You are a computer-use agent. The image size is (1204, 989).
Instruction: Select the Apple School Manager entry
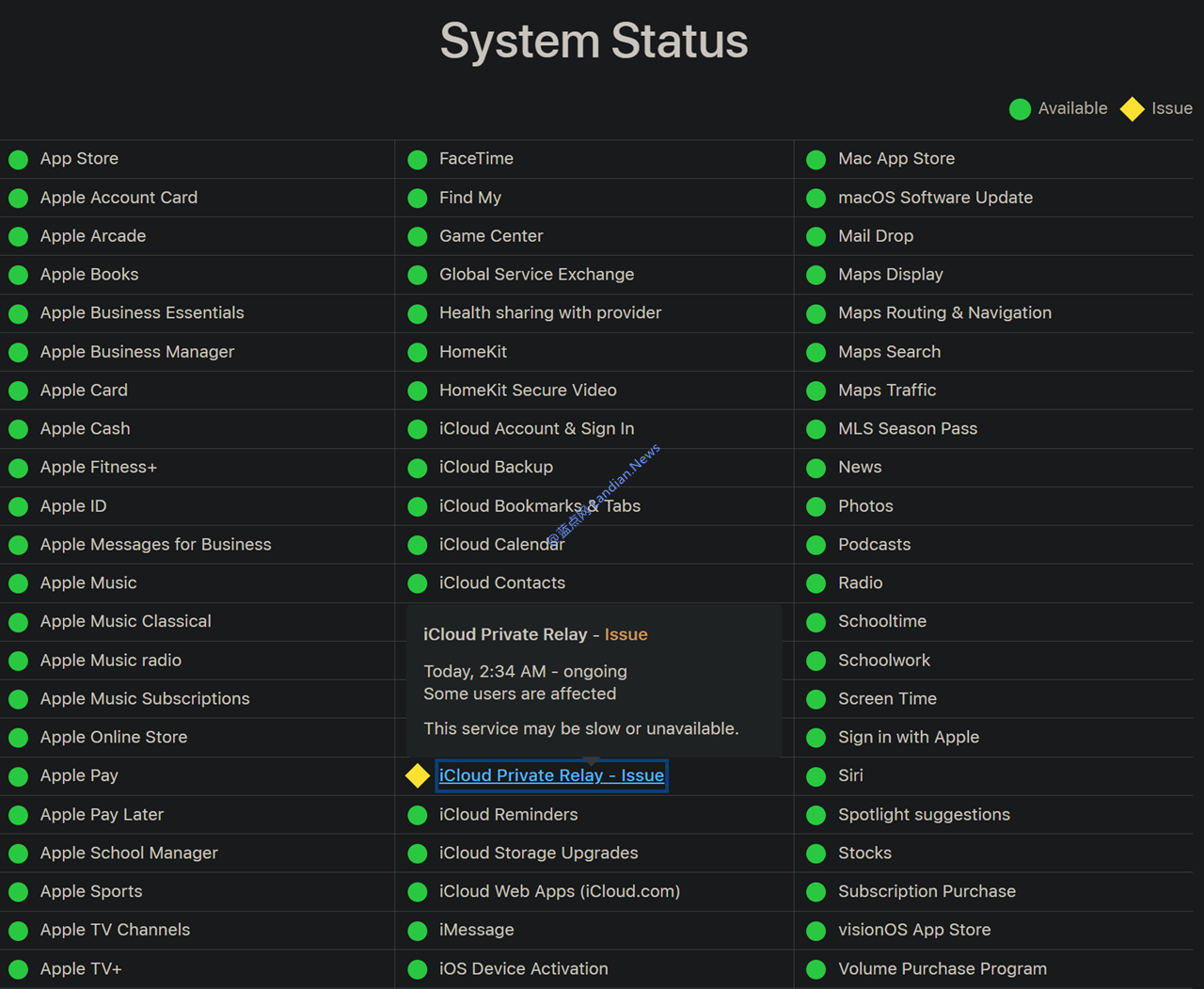pyautogui.click(x=129, y=853)
